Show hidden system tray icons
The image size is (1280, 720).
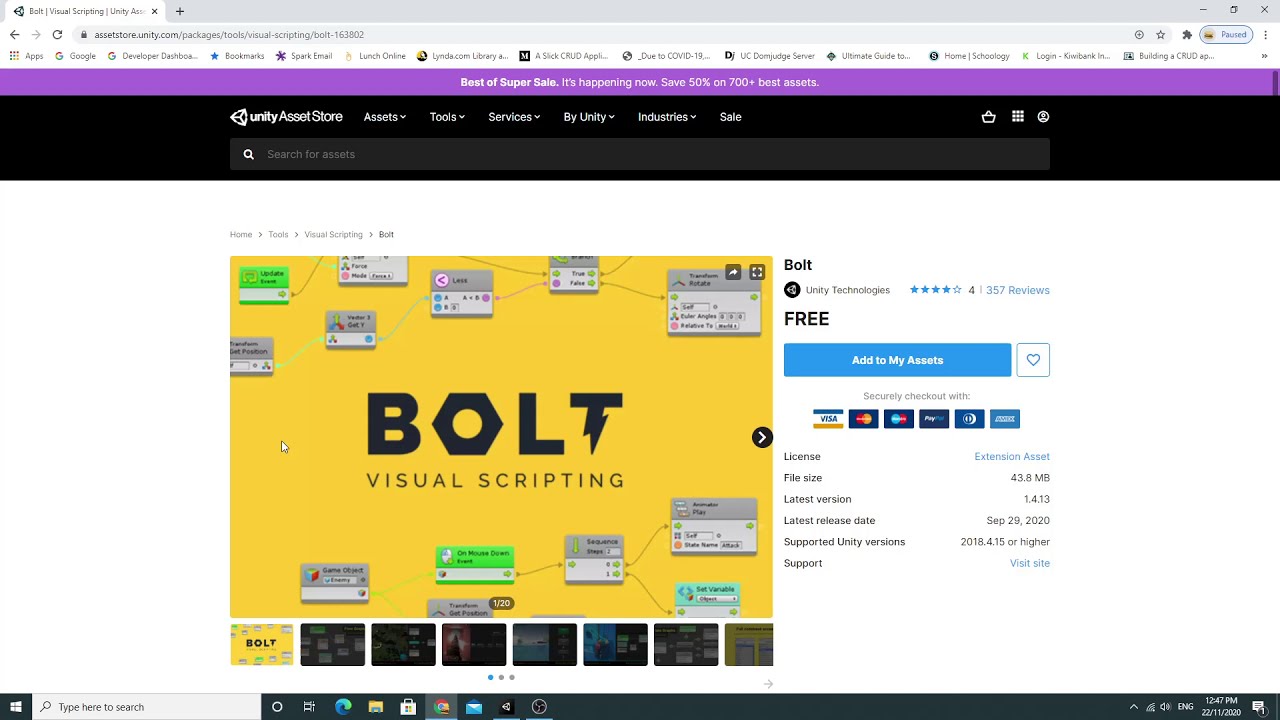tap(1133, 707)
